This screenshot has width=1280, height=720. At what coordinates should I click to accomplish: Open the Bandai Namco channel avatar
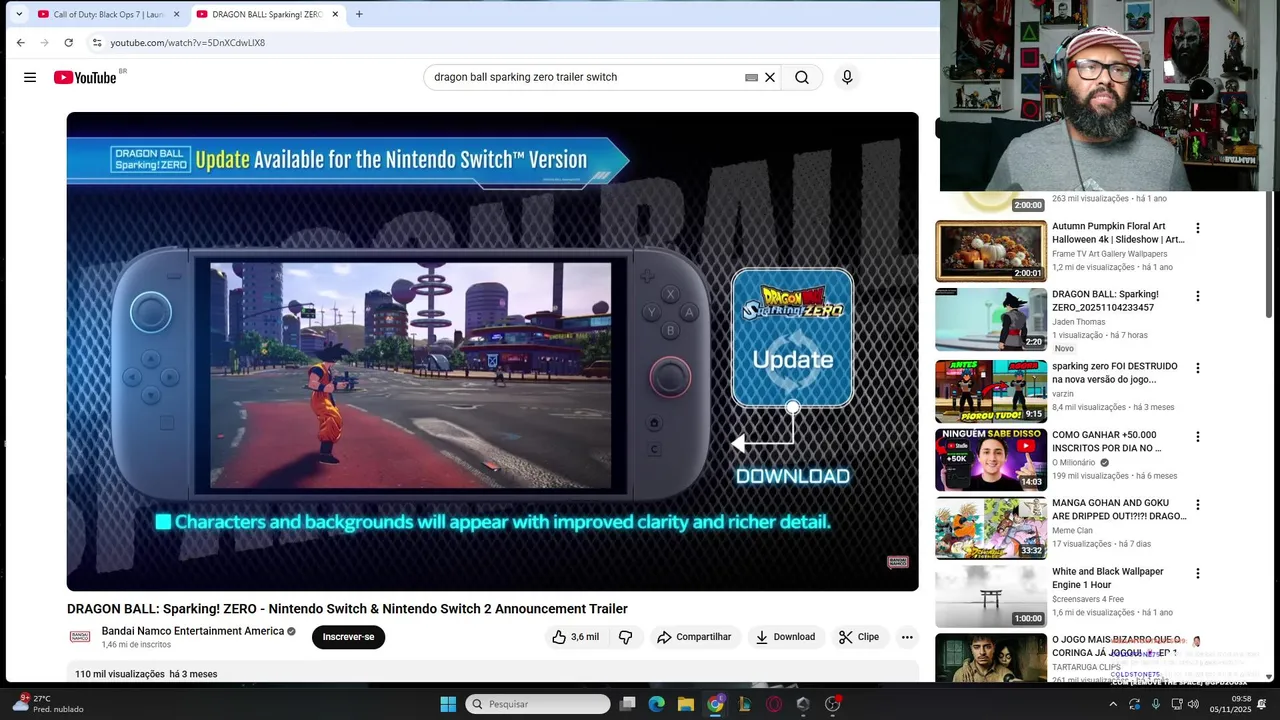click(80, 637)
